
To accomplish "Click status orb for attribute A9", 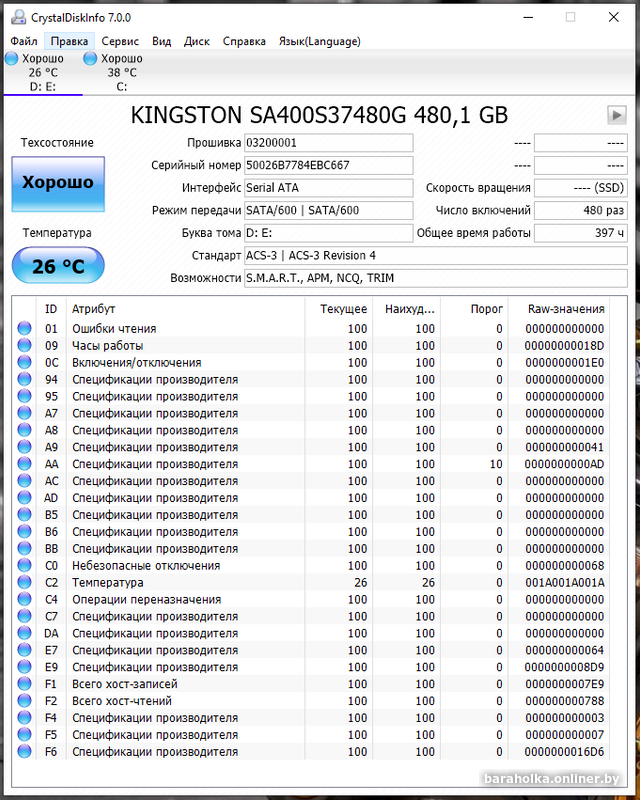I will [24, 446].
